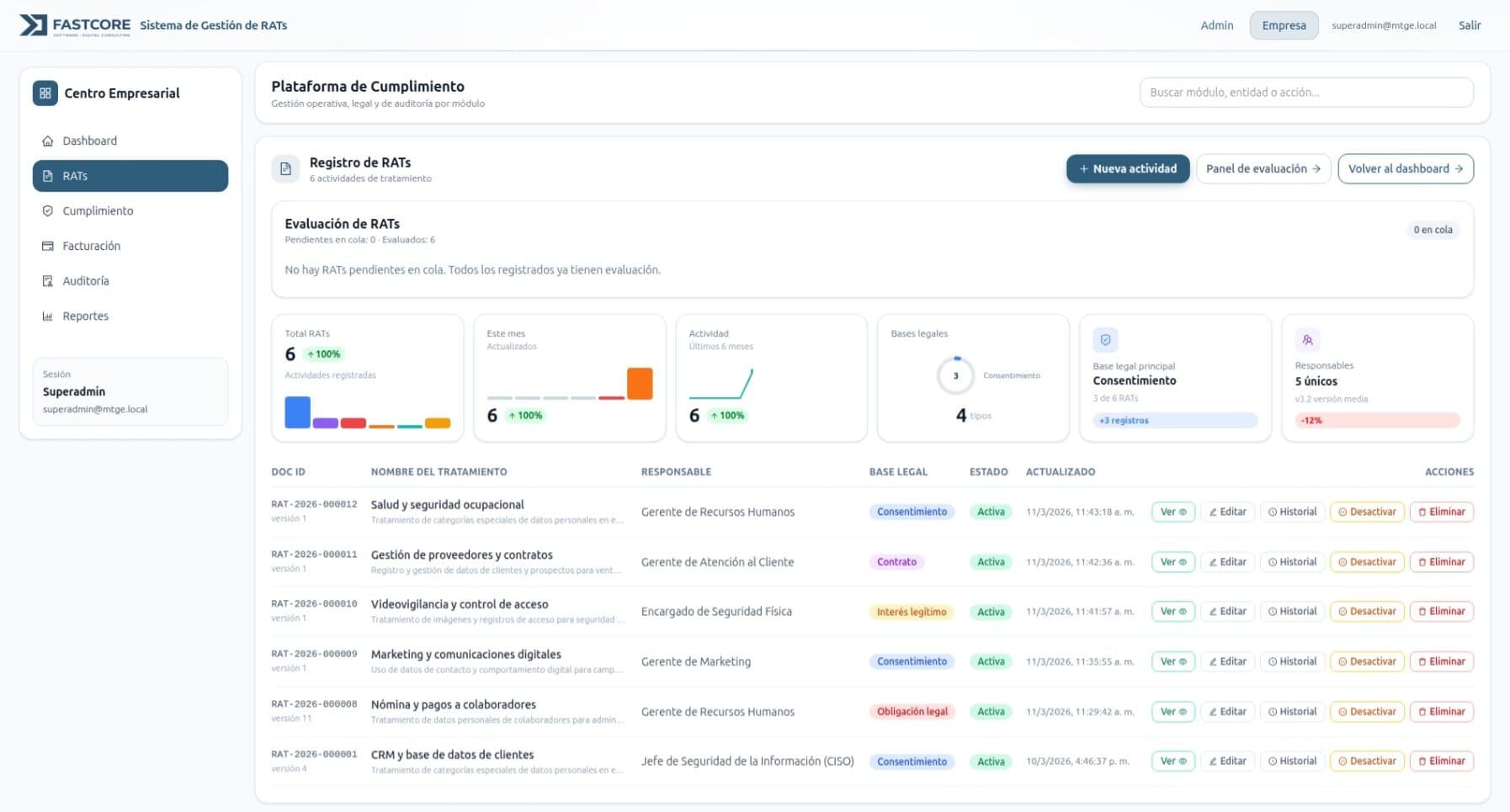Click the shield icon in Base legal principal card
The width and height of the screenshot is (1510, 812).
(x=1105, y=340)
